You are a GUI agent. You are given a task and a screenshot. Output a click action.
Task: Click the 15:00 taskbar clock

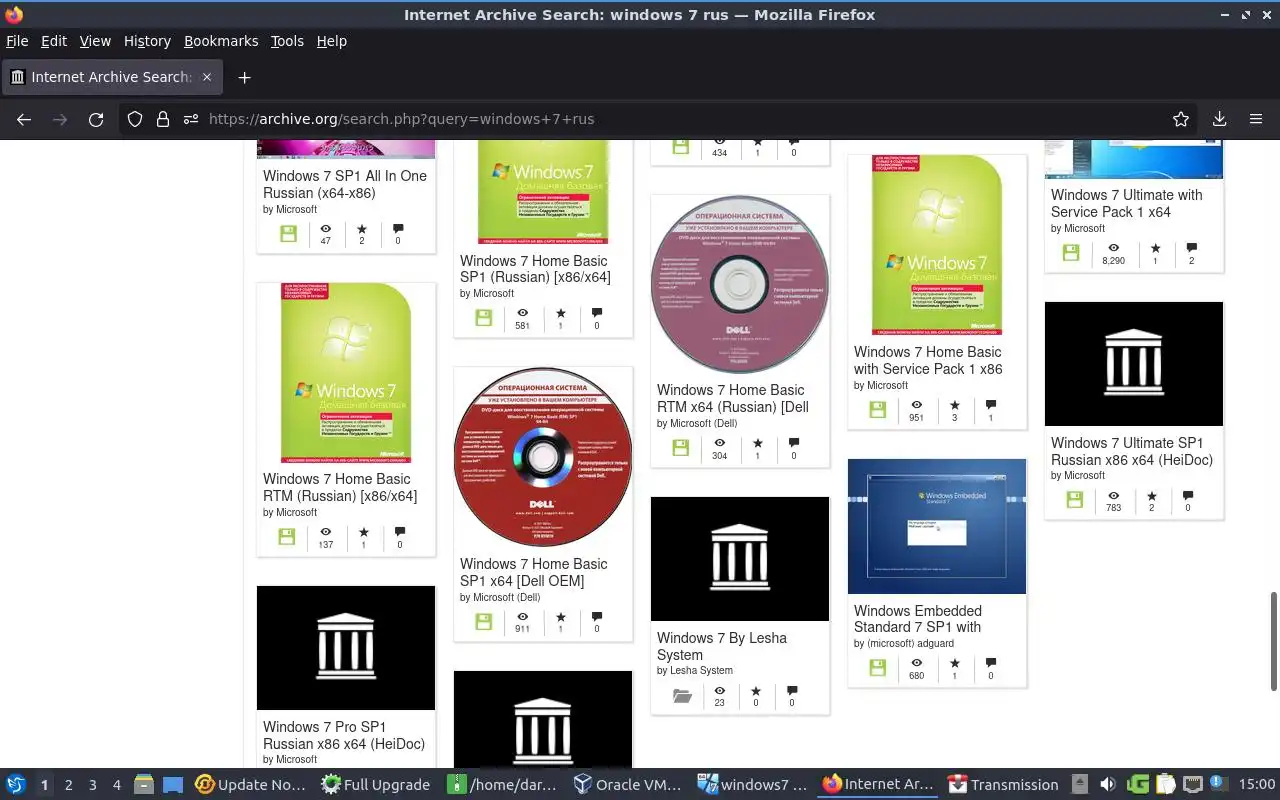pyautogui.click(x=1257, y=785)
